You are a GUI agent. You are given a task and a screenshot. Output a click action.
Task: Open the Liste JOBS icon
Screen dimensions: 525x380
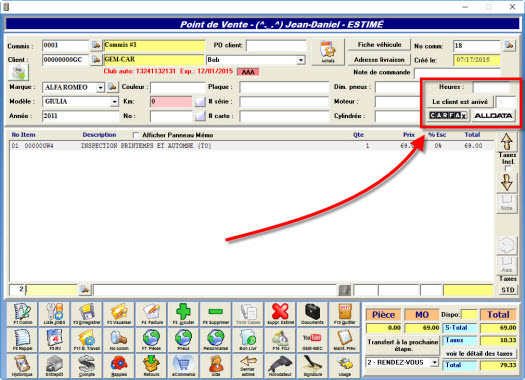click(x=54, y=314)
